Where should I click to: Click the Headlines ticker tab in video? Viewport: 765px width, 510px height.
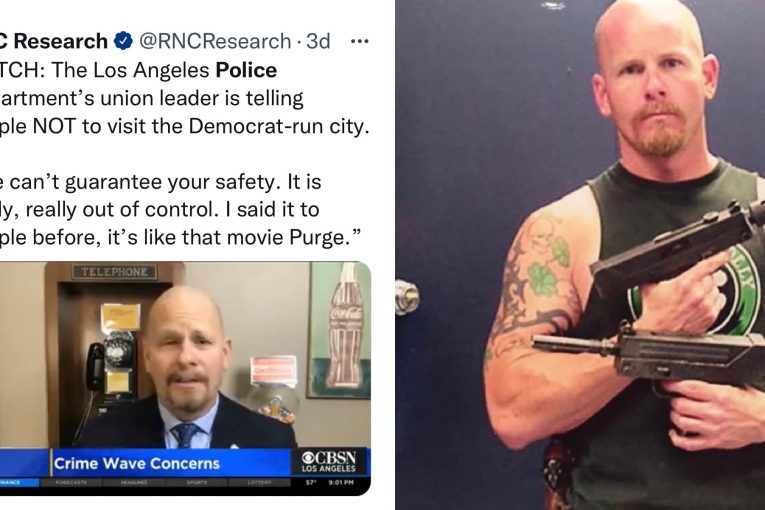134,483
